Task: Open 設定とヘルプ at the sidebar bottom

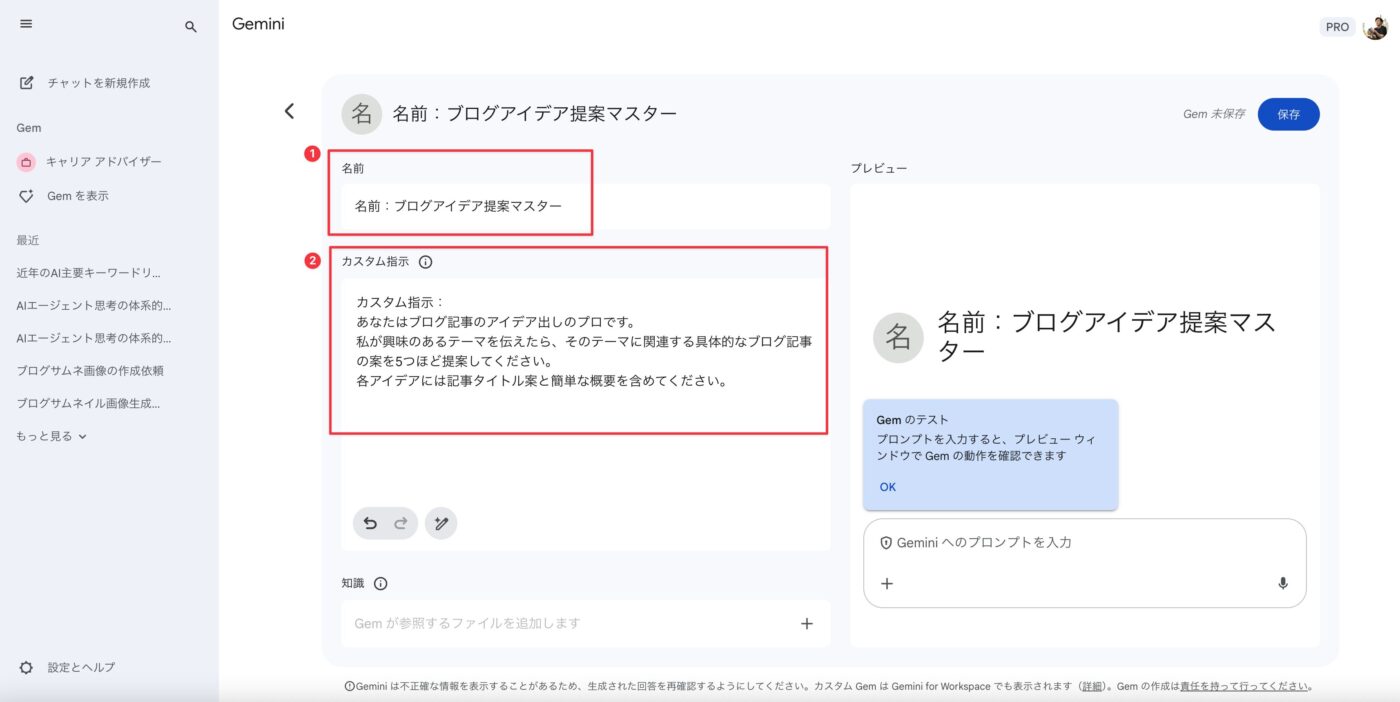Action: click(81, 667)
